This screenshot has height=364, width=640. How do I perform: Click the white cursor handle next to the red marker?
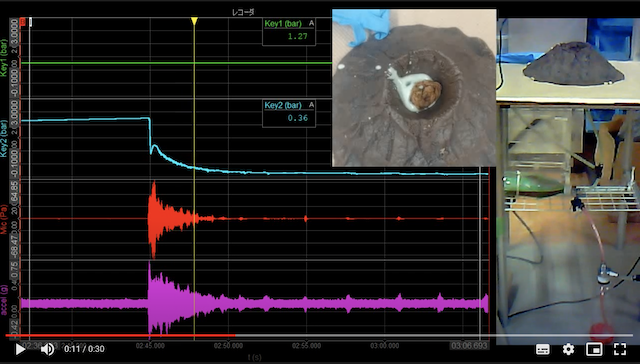pos(30,22)
